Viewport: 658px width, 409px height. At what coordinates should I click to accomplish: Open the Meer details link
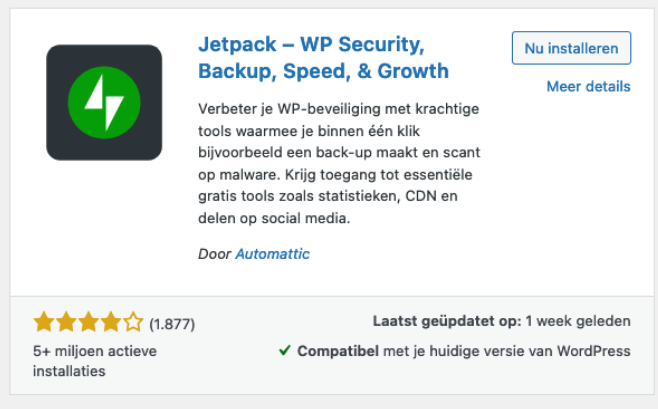(588, 86)
